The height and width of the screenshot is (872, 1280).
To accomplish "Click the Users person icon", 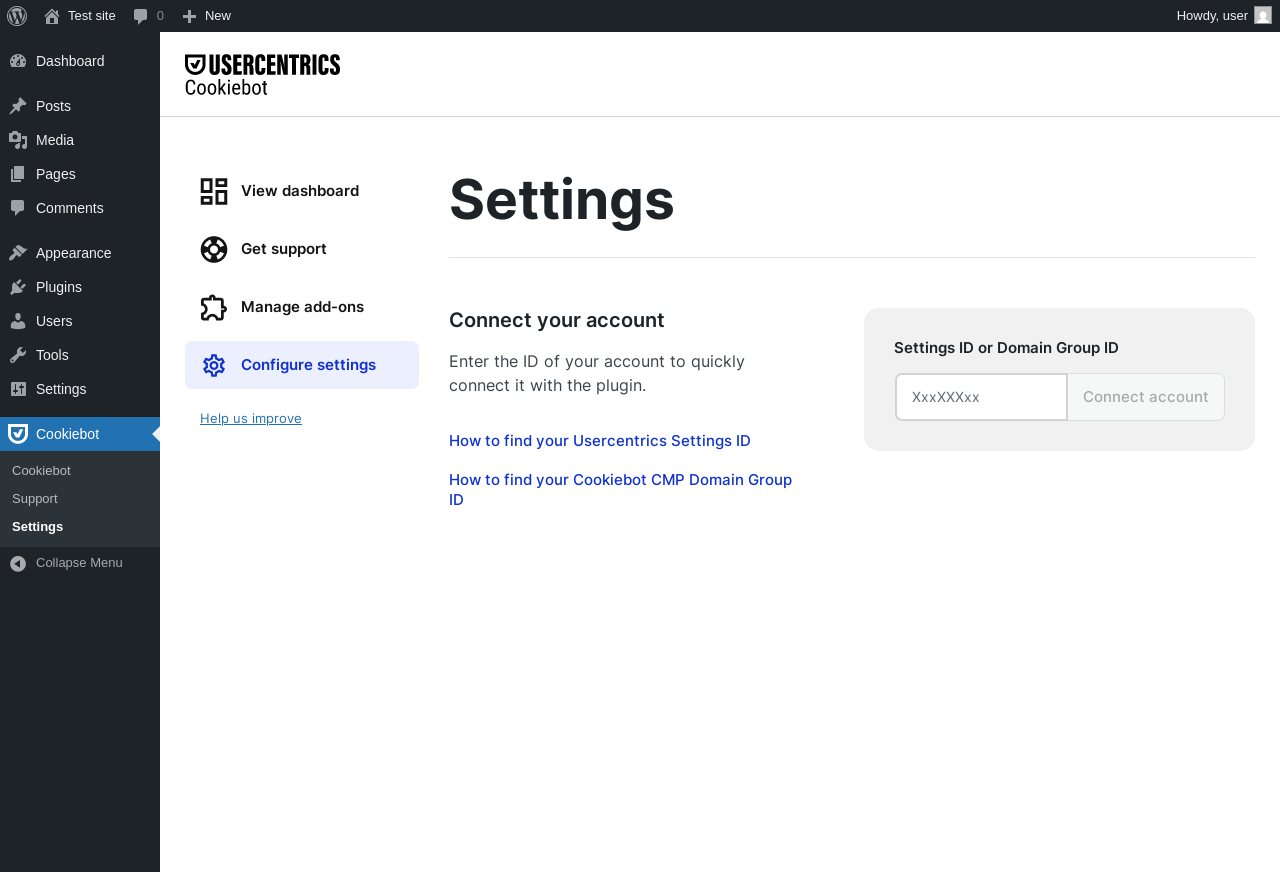I will (18, 321).
